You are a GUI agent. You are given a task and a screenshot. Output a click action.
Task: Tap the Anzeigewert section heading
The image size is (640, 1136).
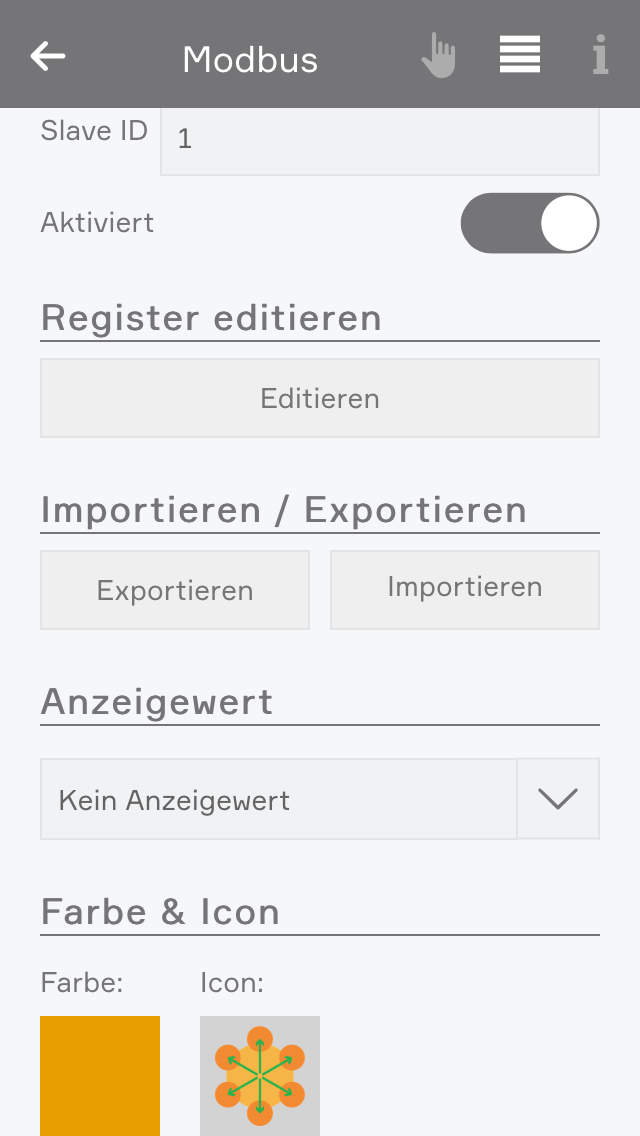[157, 702]
